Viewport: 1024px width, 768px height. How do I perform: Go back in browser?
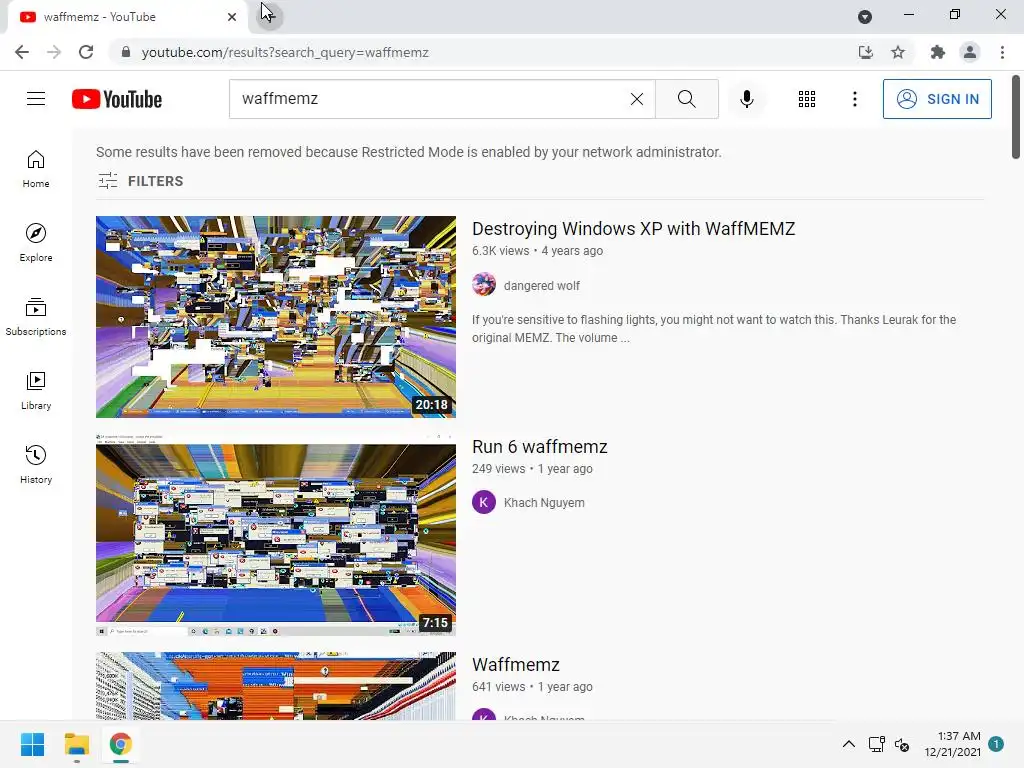(22, 52)
